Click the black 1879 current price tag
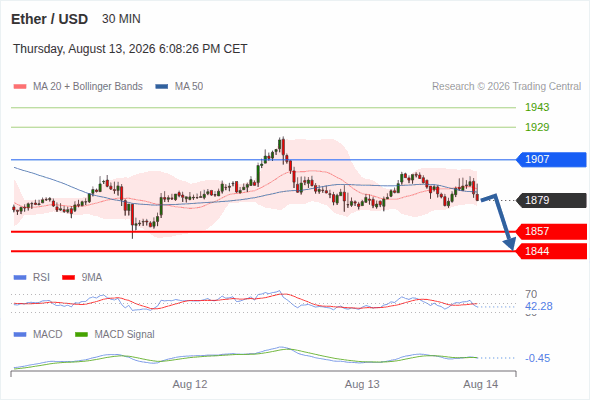 tap(551, 200)
